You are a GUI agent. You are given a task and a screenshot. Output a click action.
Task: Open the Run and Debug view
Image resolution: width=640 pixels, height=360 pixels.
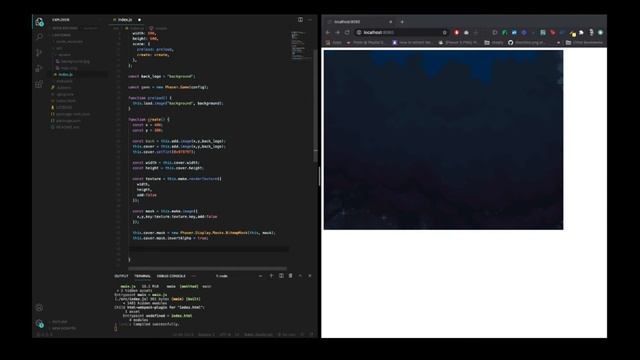click(x=39, y=68)
